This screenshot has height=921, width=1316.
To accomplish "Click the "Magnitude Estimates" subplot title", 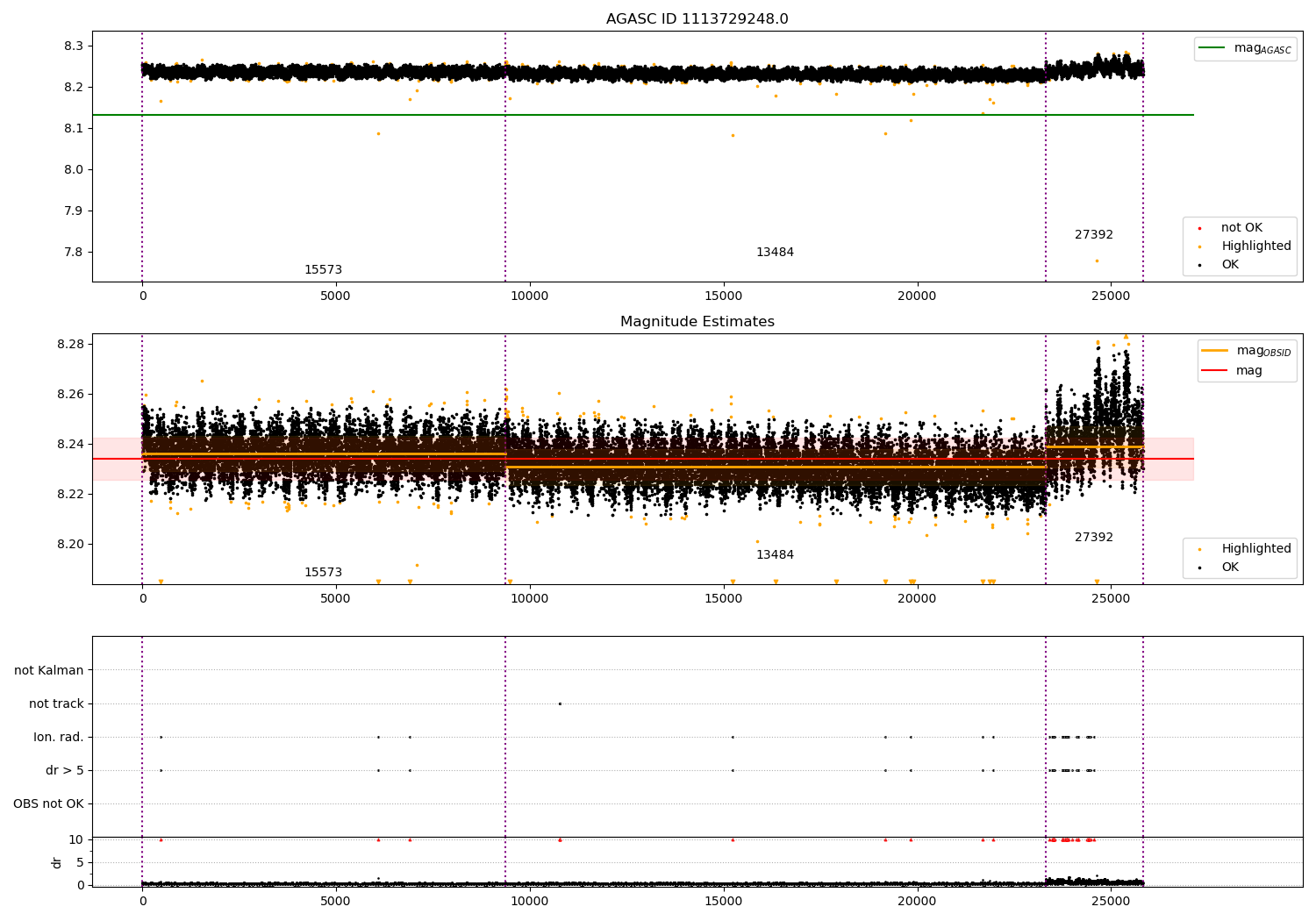I will click(x=697, y=322).
